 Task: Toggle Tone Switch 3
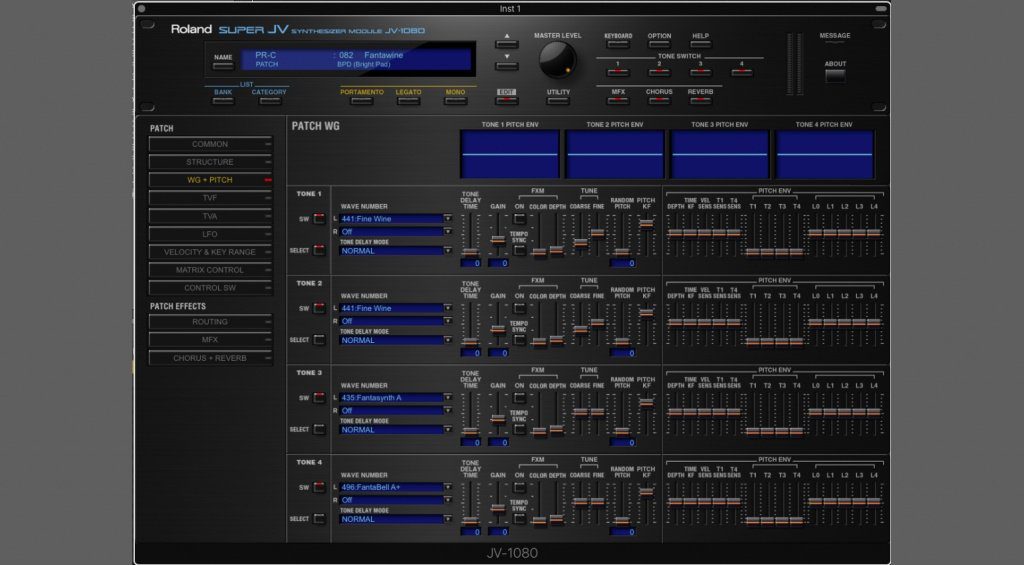(x=700, y=72)
